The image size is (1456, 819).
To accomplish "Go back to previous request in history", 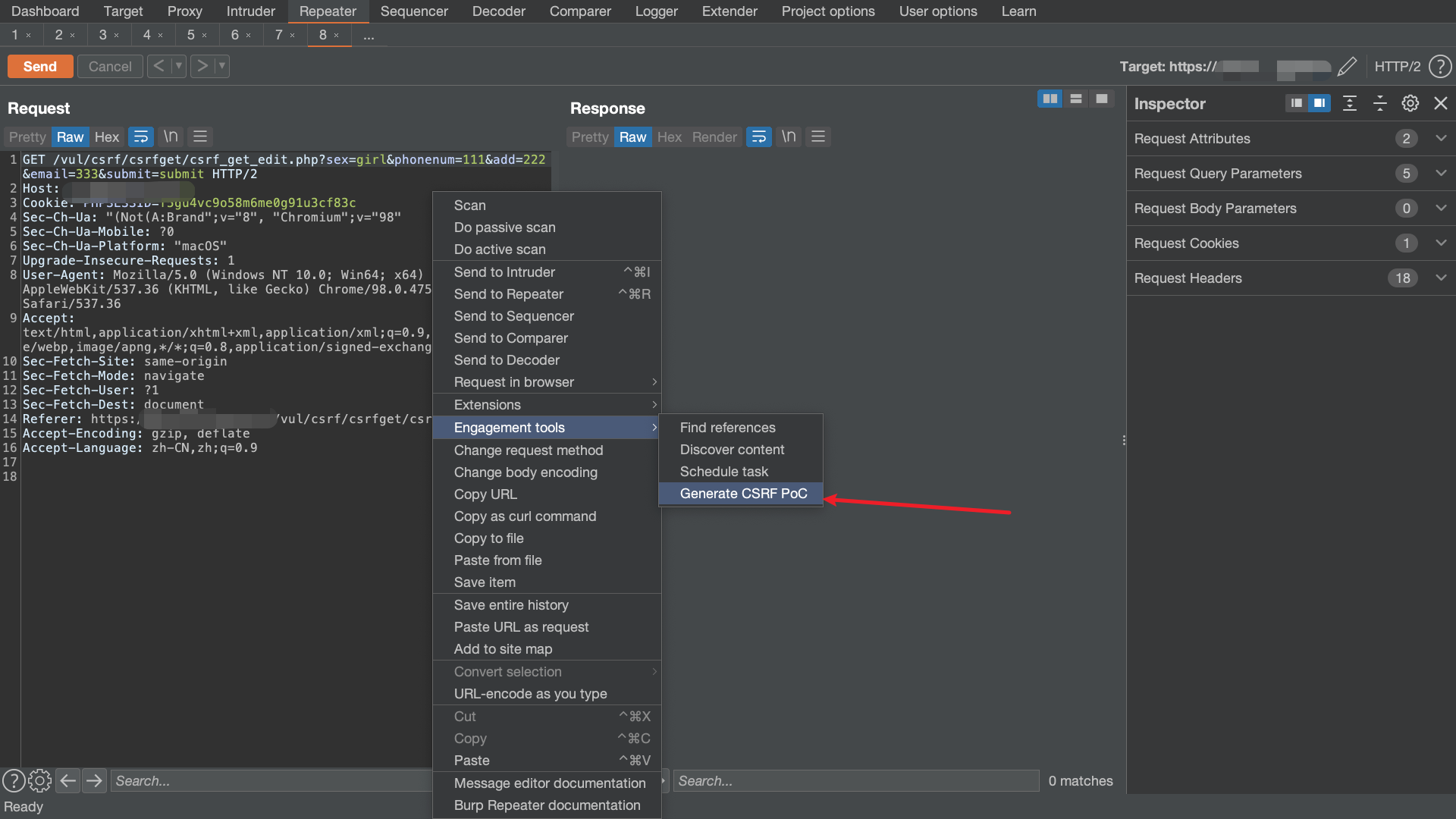I will pos(158,66).
